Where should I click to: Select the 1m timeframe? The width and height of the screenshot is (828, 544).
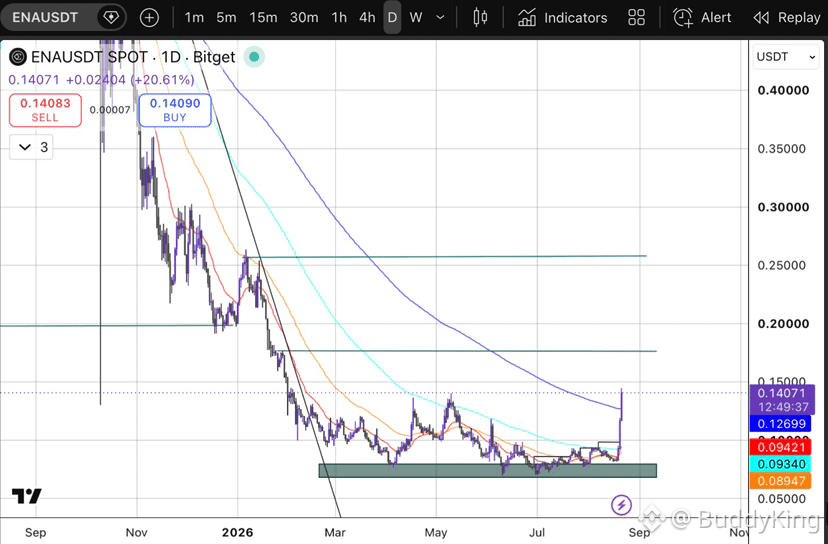click(x=194, y=18)
